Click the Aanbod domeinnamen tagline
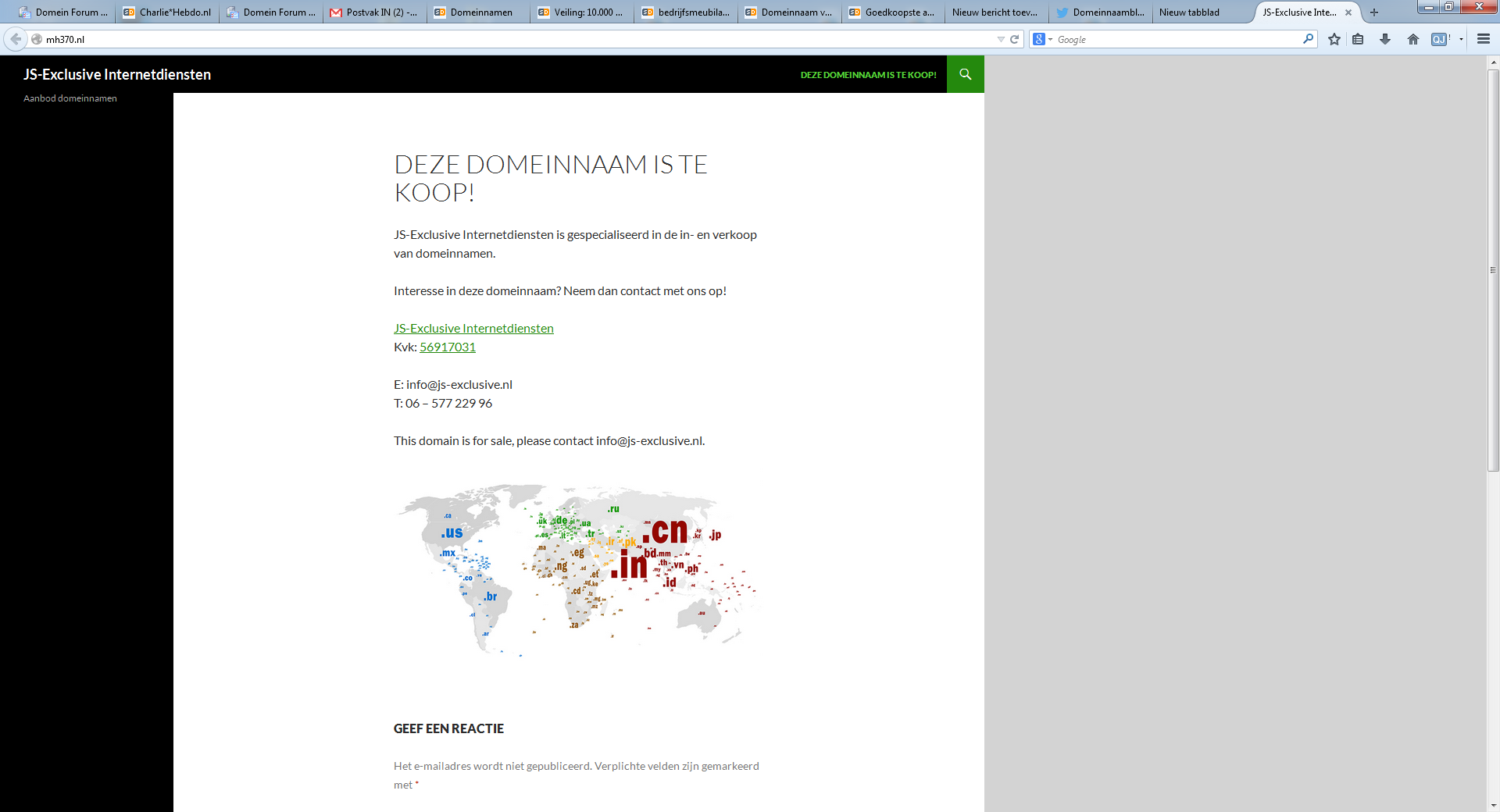 [70, 98]
